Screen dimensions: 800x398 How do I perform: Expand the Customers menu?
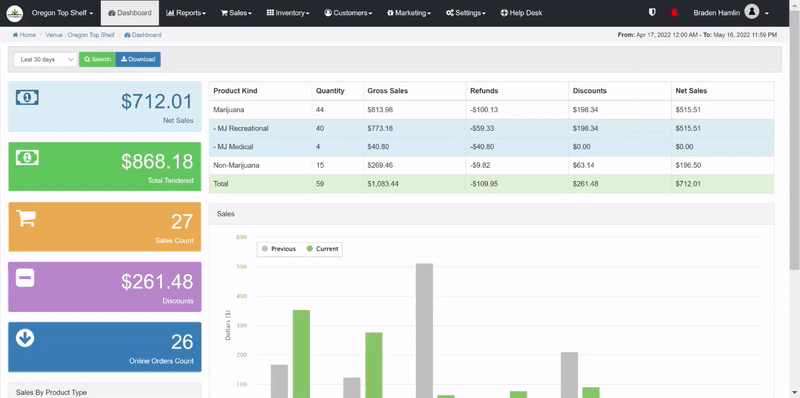pos(348,13)
